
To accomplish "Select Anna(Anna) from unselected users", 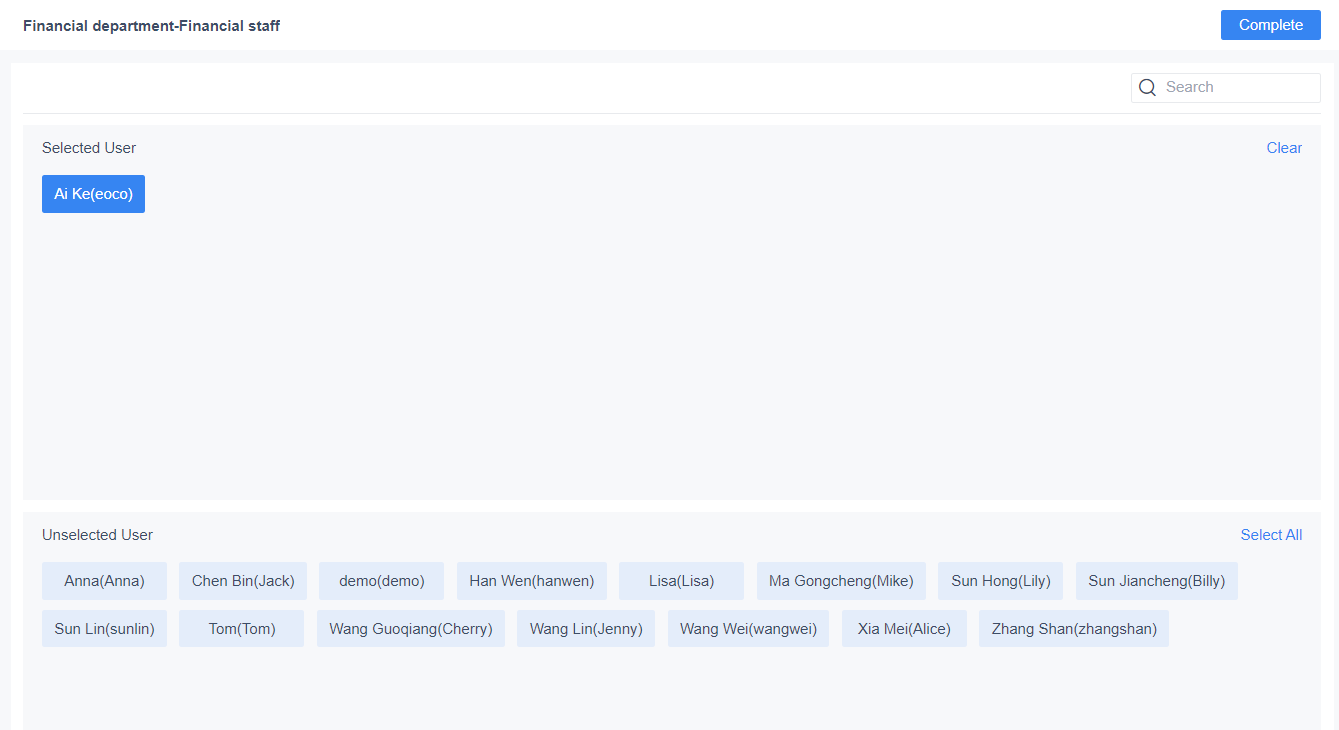I will (x=104, y=580).
